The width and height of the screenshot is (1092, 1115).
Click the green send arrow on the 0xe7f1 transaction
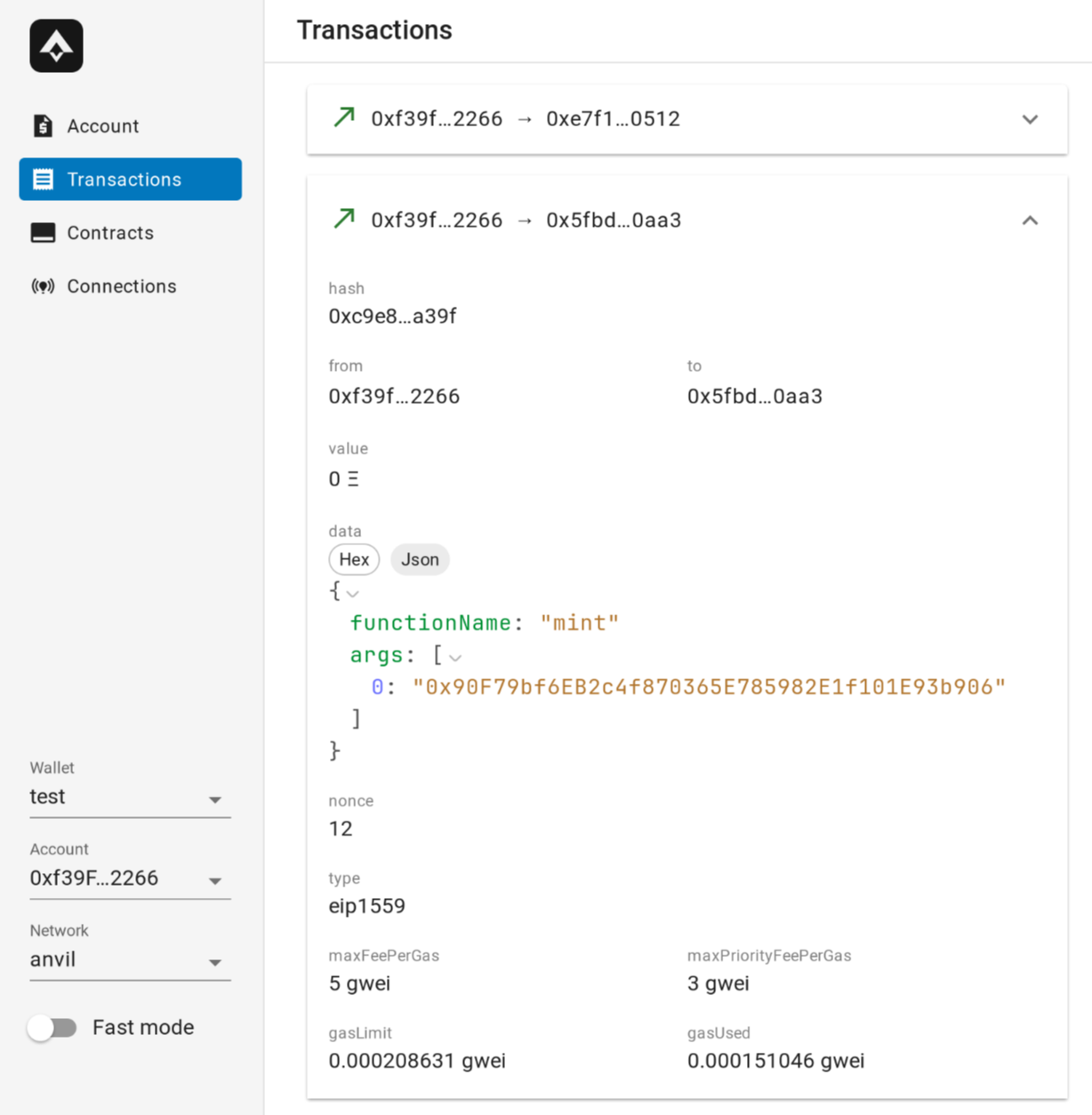point(341,118)
